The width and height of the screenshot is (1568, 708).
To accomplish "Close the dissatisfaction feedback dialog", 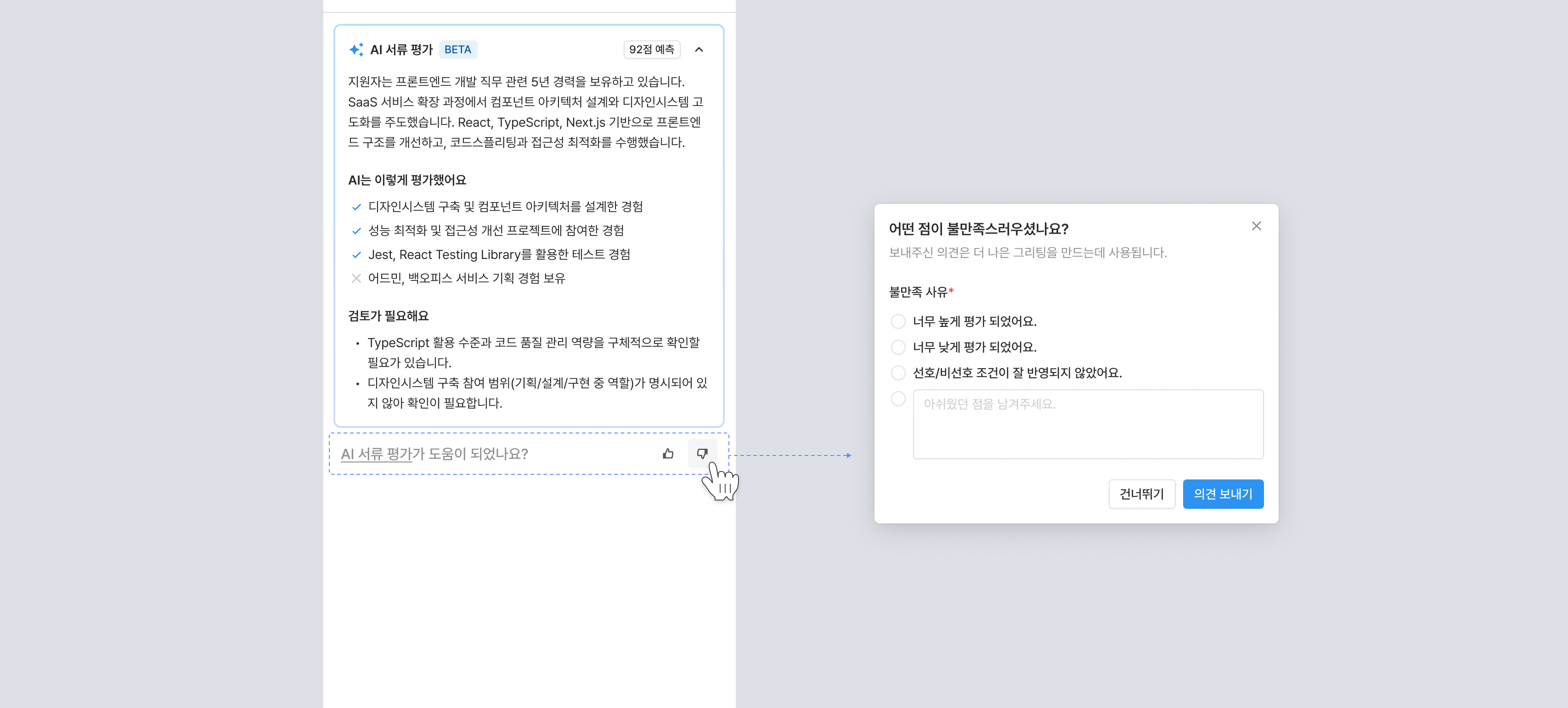I will pyautogui.click(x=1256, y=226).
